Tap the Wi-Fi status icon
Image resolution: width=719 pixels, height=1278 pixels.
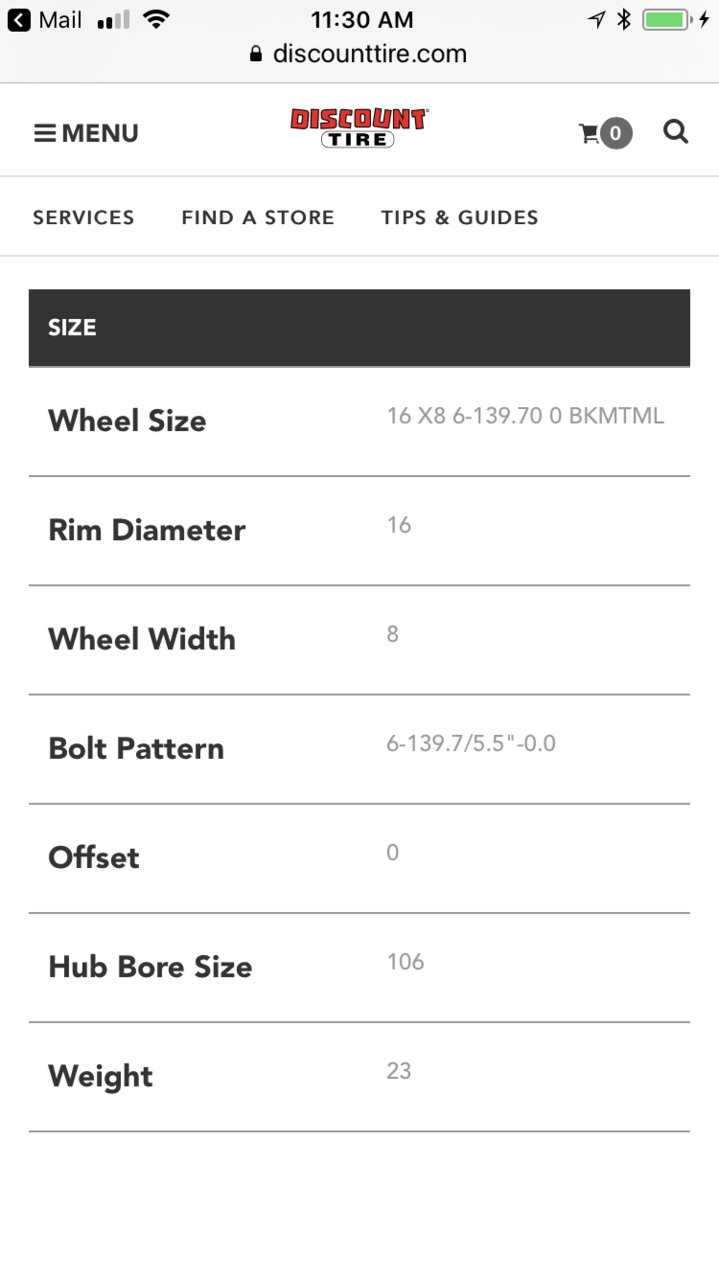pos(155,19)
